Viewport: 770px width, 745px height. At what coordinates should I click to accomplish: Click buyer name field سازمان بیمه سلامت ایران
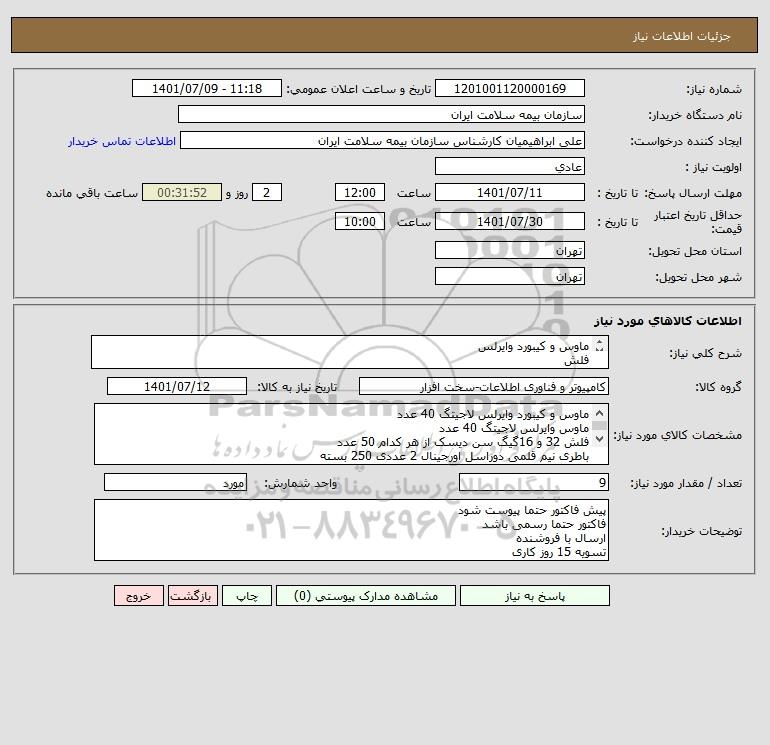coord(381,114)
